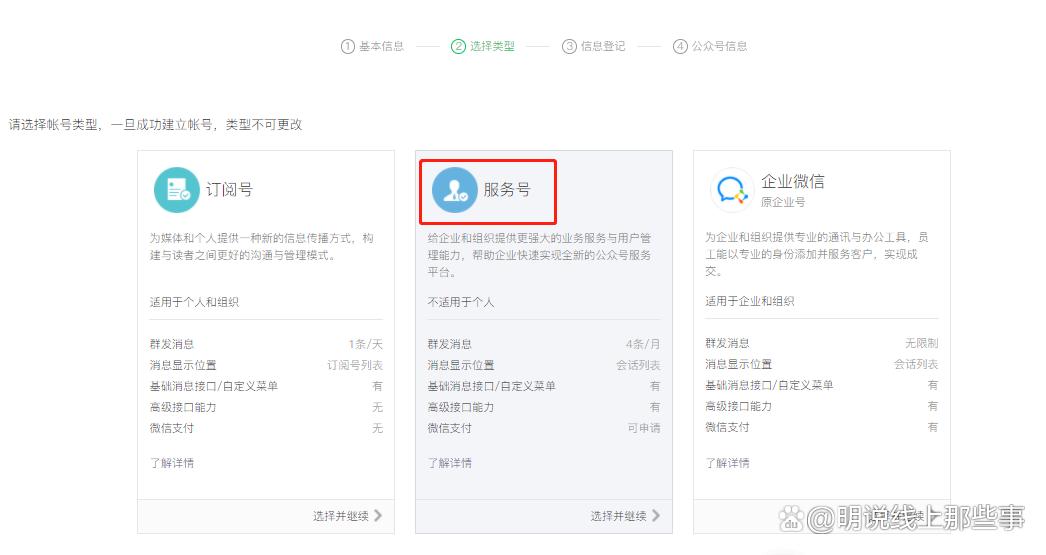
Task: Open 了解详情 link in 订阅号 card
Action: tap(171, 463)
